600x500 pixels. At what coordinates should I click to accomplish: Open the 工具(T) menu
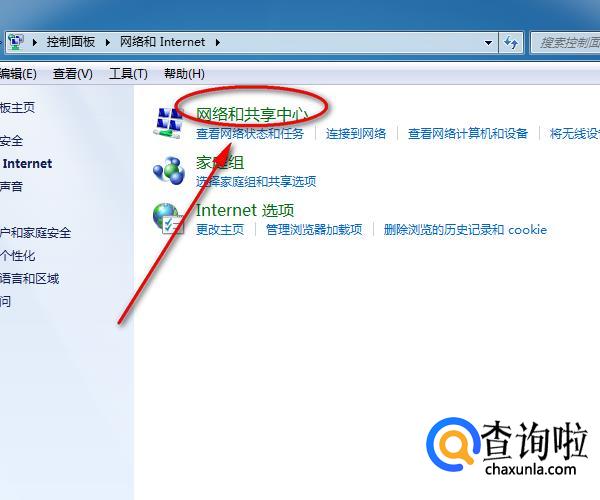pyautogui.click(x=128, y=73)
